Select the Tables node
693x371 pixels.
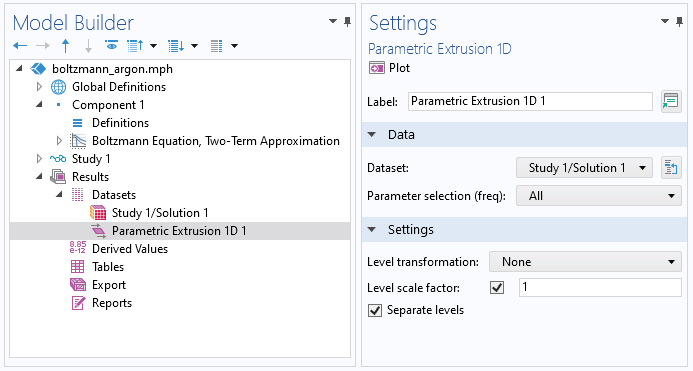108,267
